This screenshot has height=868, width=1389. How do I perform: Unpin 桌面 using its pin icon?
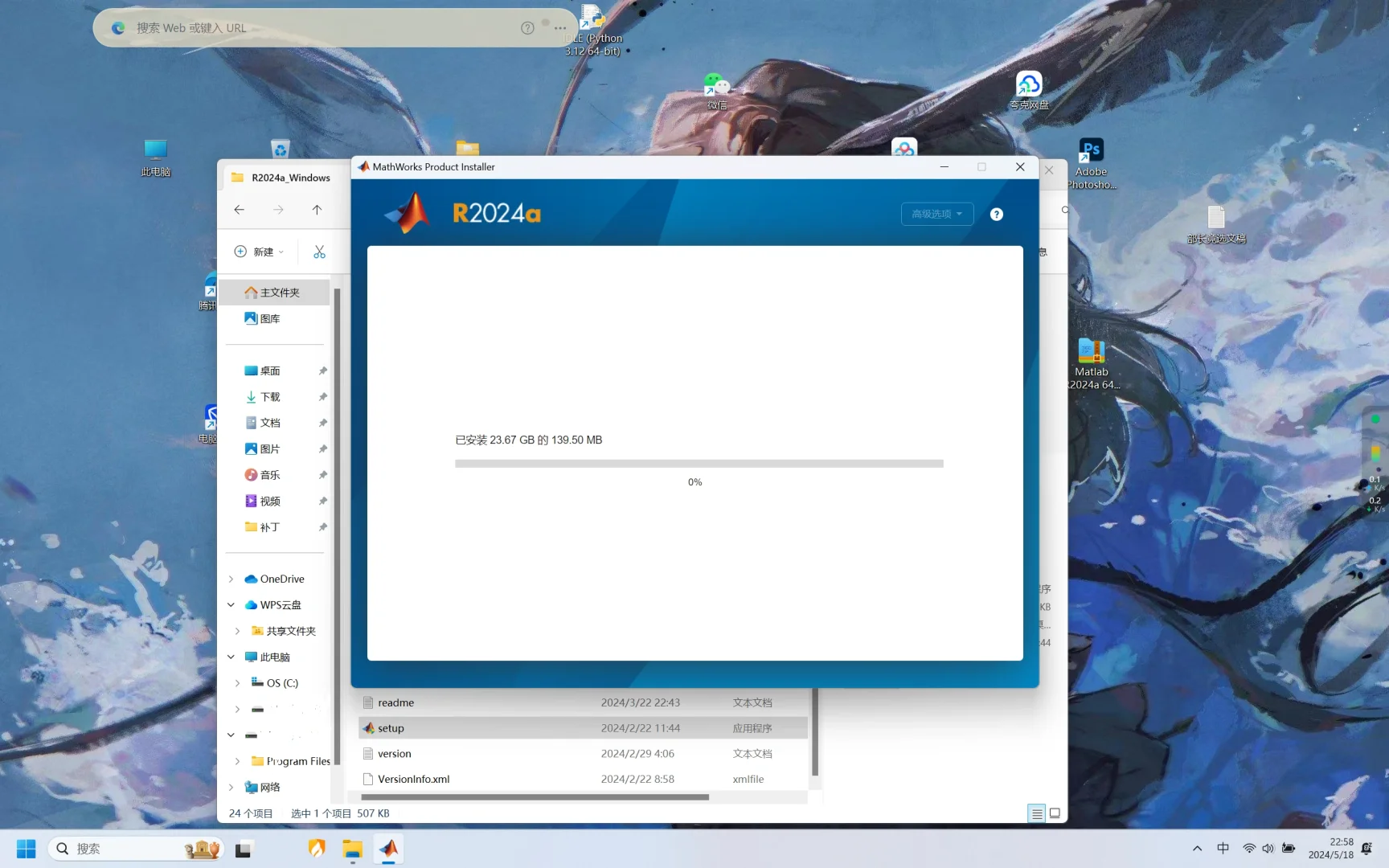tap(322, 371)
